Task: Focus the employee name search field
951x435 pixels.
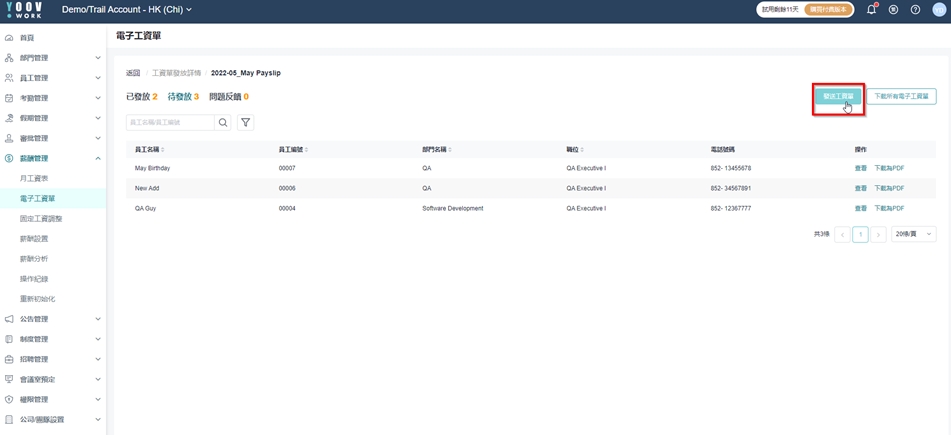Action: (x=170, y=123)
